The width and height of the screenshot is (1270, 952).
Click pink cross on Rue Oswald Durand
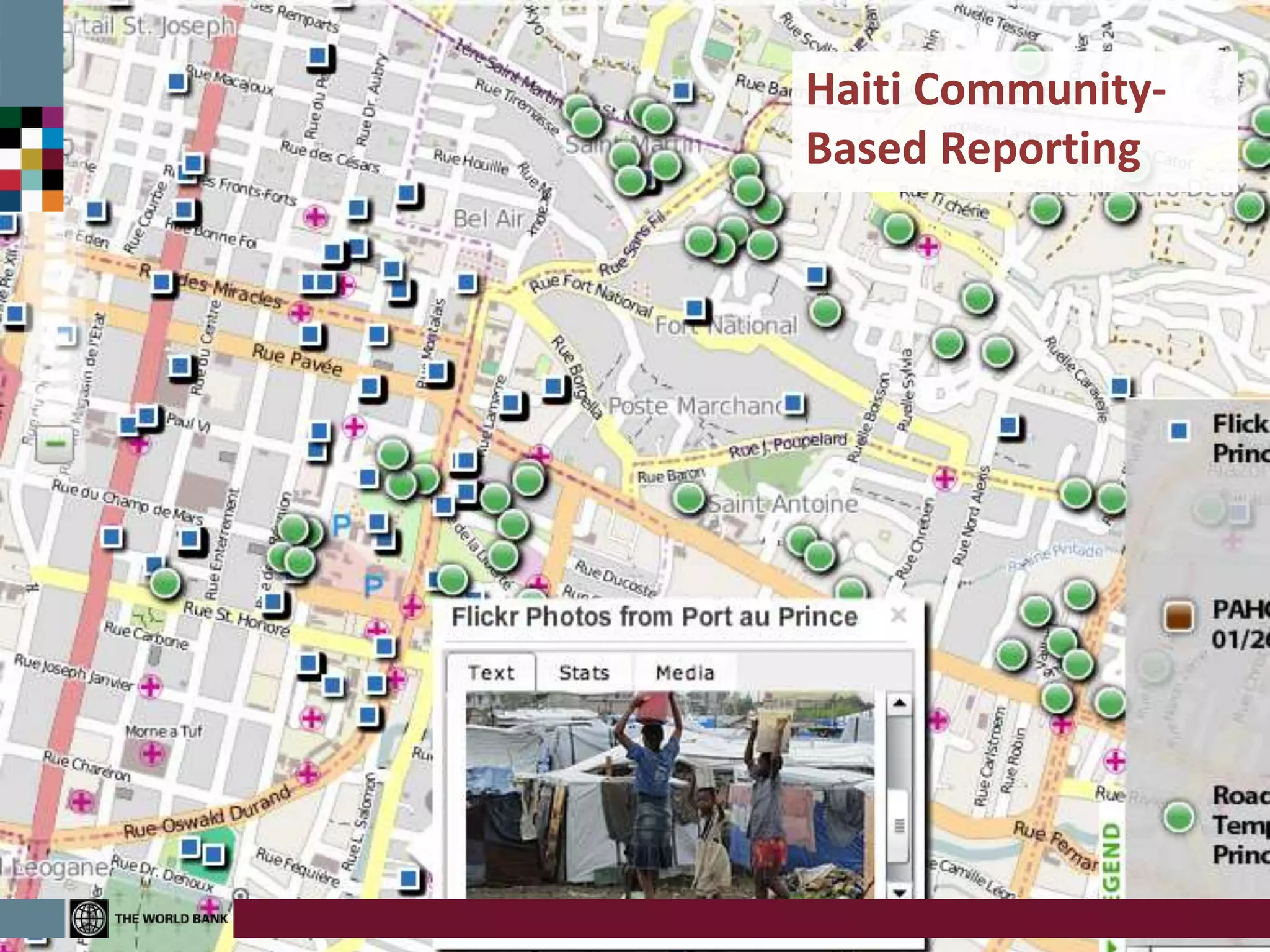point(308,773)
